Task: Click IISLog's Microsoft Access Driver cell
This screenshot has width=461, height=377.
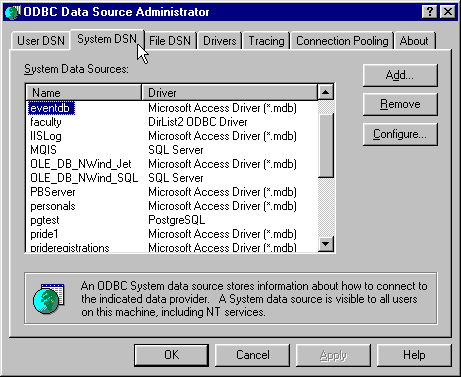Action: (222, 136)
